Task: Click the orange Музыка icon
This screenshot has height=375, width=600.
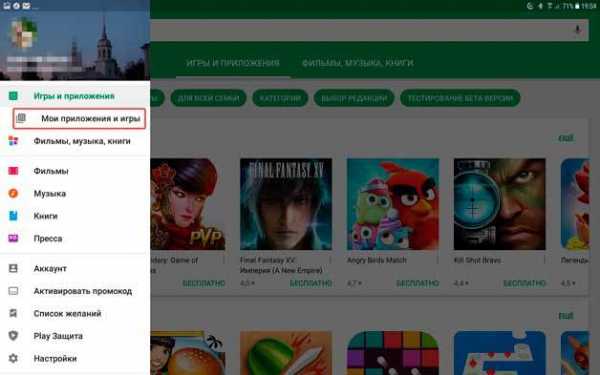Action: [x=13, y=193]
